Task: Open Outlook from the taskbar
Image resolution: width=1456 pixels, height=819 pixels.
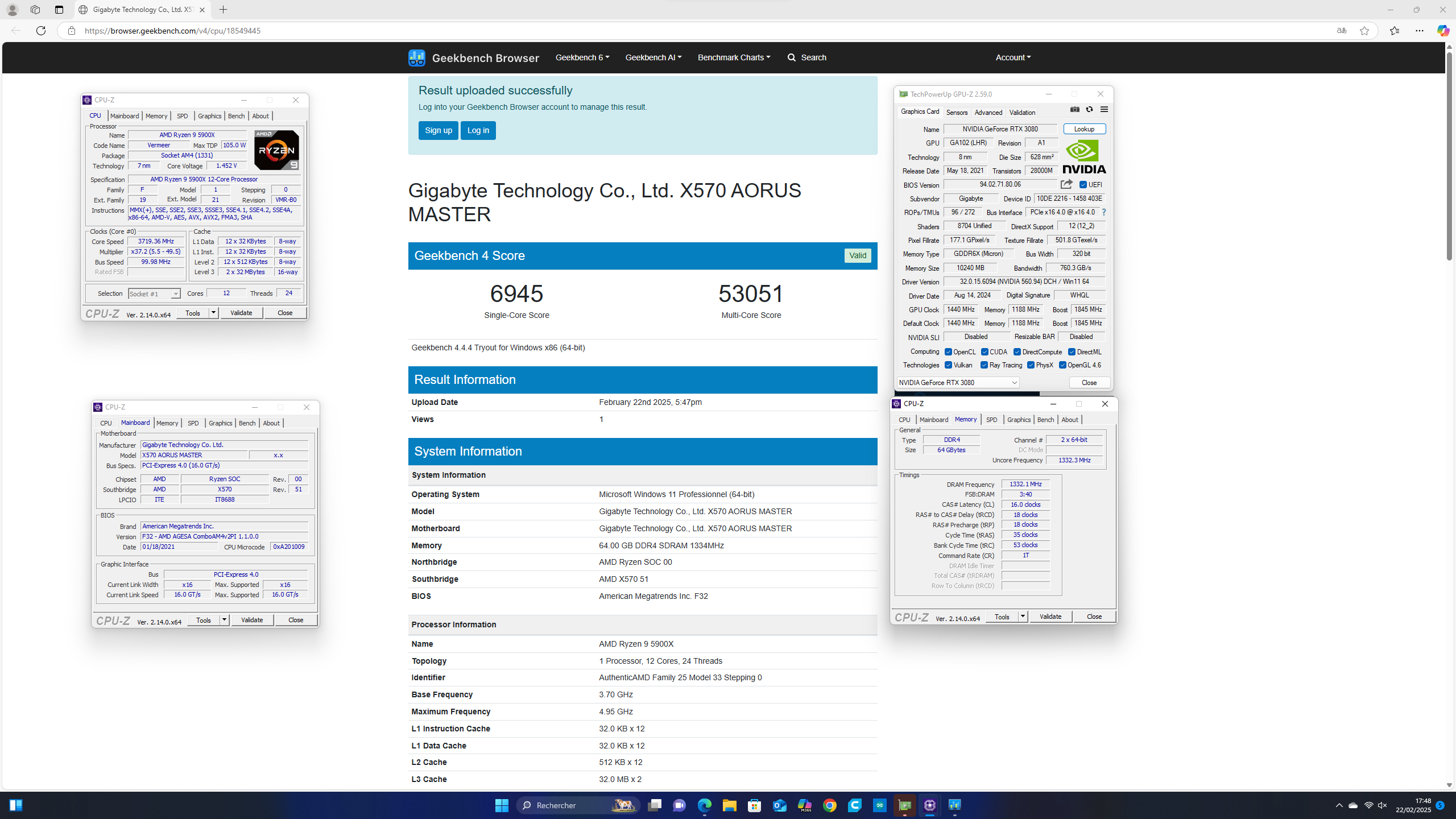Action: click(779, 805)
